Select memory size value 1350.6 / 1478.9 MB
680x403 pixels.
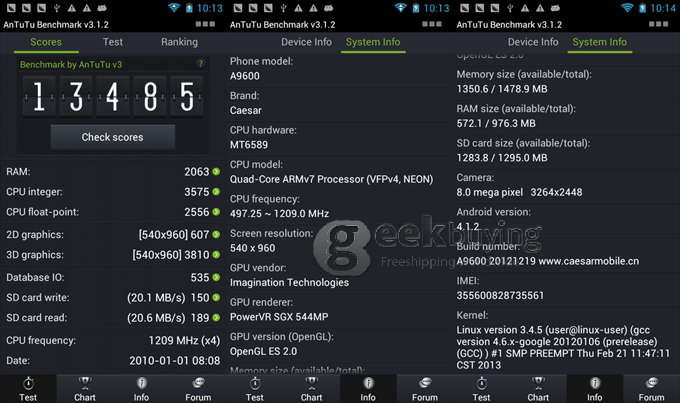coord(502,89)
